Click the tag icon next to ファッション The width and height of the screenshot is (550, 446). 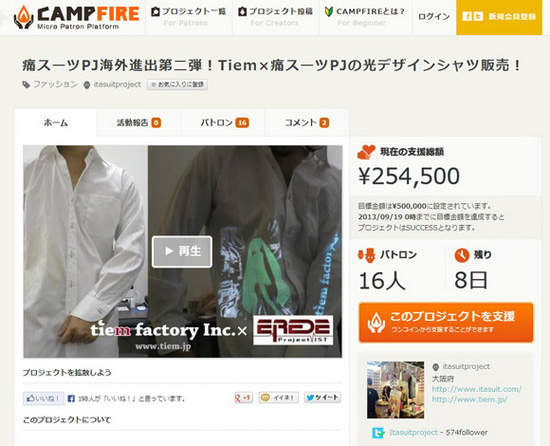tap(26, 85)
